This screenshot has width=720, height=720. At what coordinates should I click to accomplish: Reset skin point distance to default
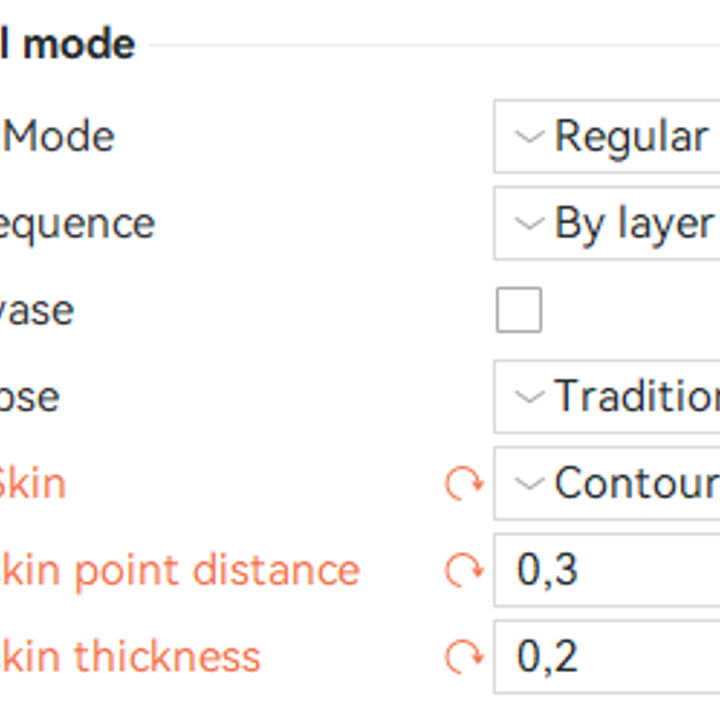pyautogui.click(x=464, y=571)
